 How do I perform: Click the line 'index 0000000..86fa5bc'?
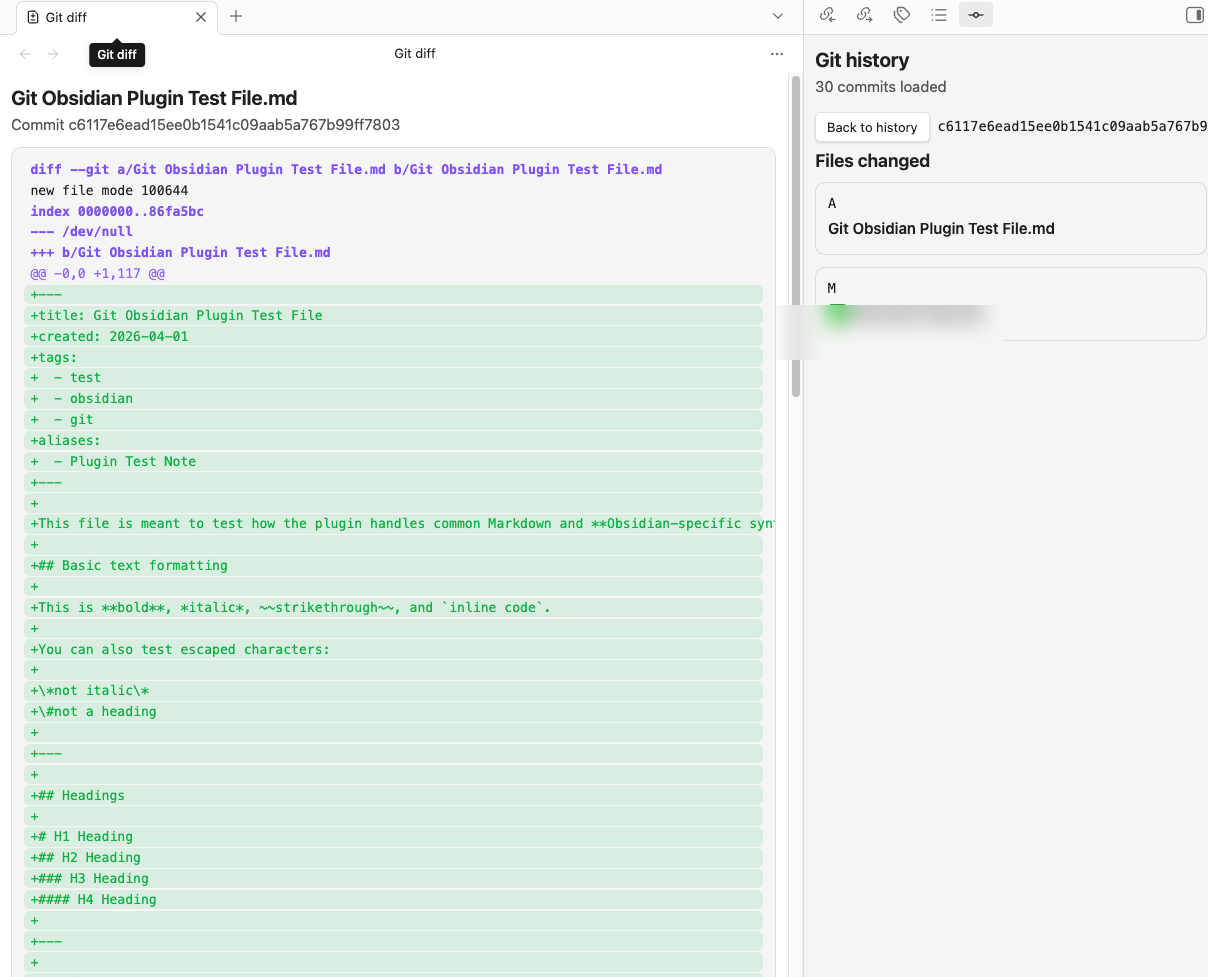[117, 212]
